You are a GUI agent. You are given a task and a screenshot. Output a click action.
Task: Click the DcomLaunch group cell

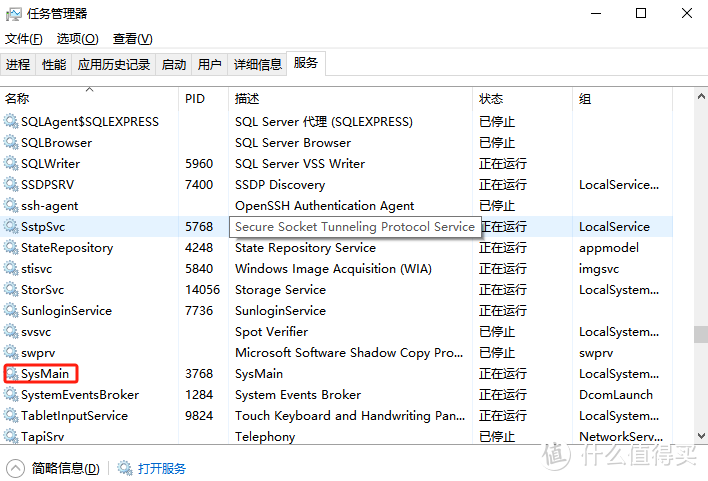click(x=616, y=395)
